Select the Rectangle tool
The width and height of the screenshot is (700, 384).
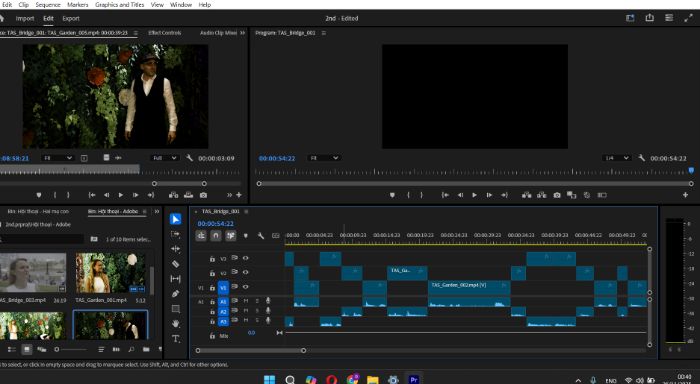coord(175,309)
